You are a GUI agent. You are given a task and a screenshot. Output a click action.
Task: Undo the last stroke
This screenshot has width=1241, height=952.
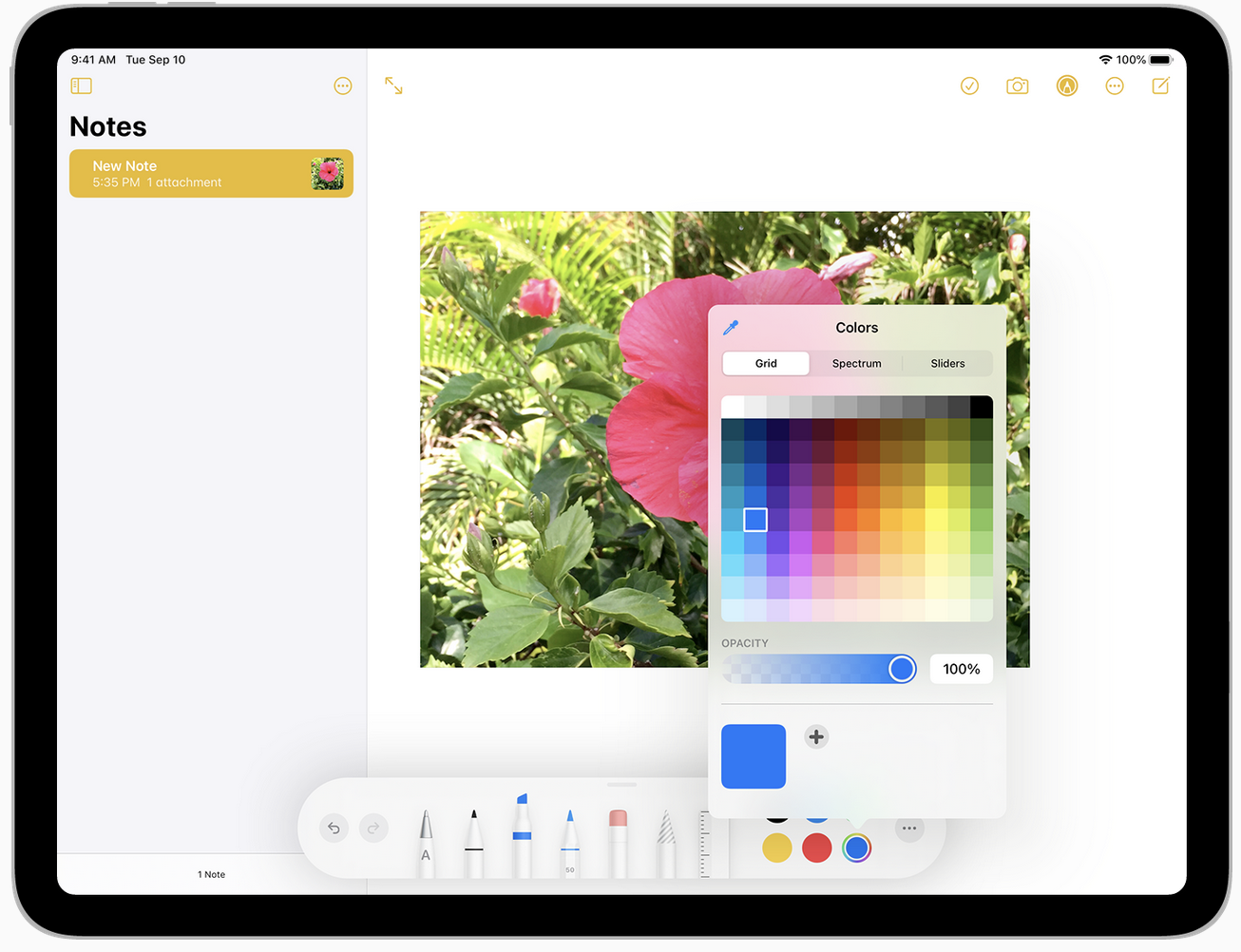coord(334,828)
